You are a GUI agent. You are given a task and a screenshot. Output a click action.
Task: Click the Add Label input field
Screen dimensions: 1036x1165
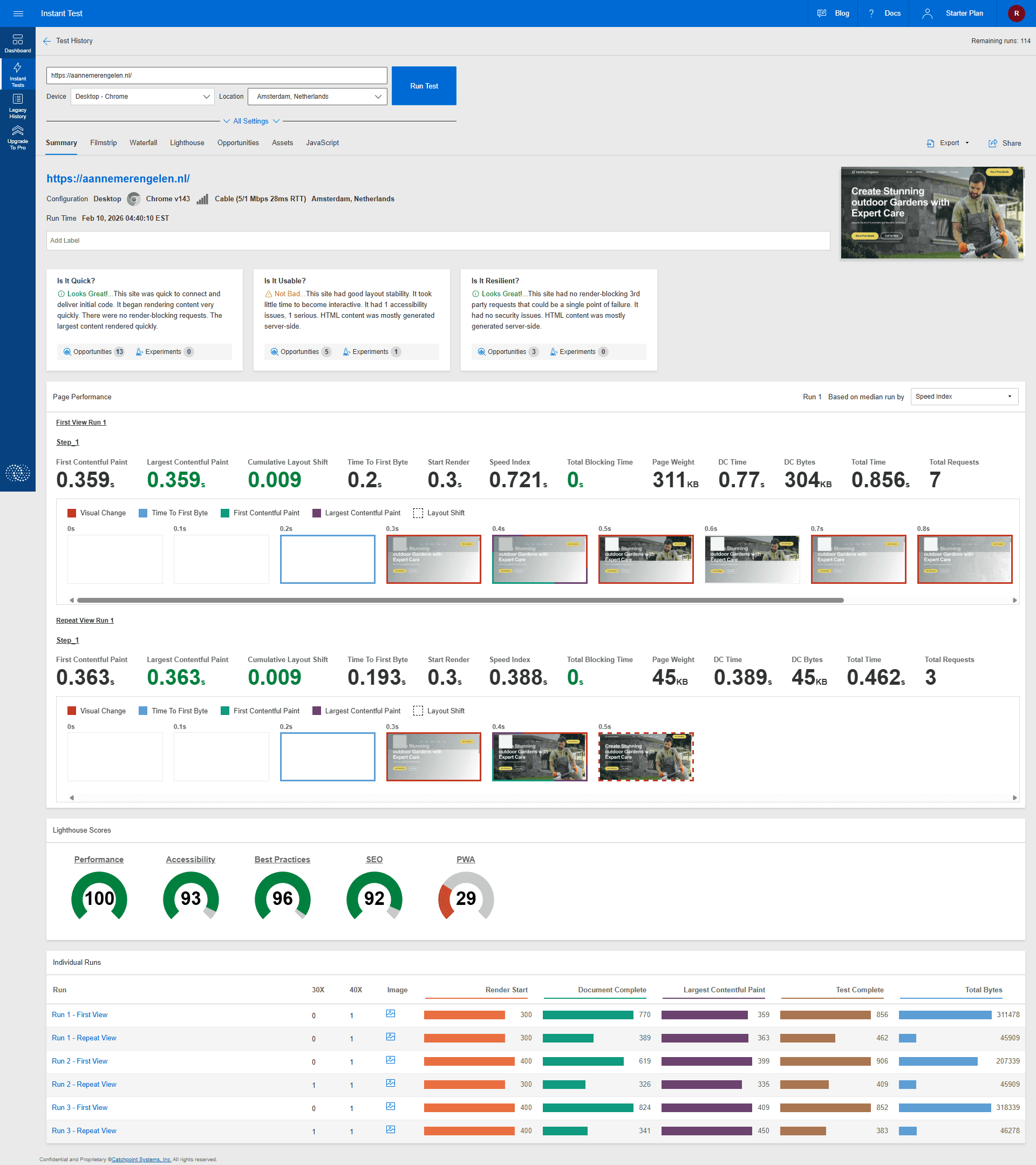438,241
